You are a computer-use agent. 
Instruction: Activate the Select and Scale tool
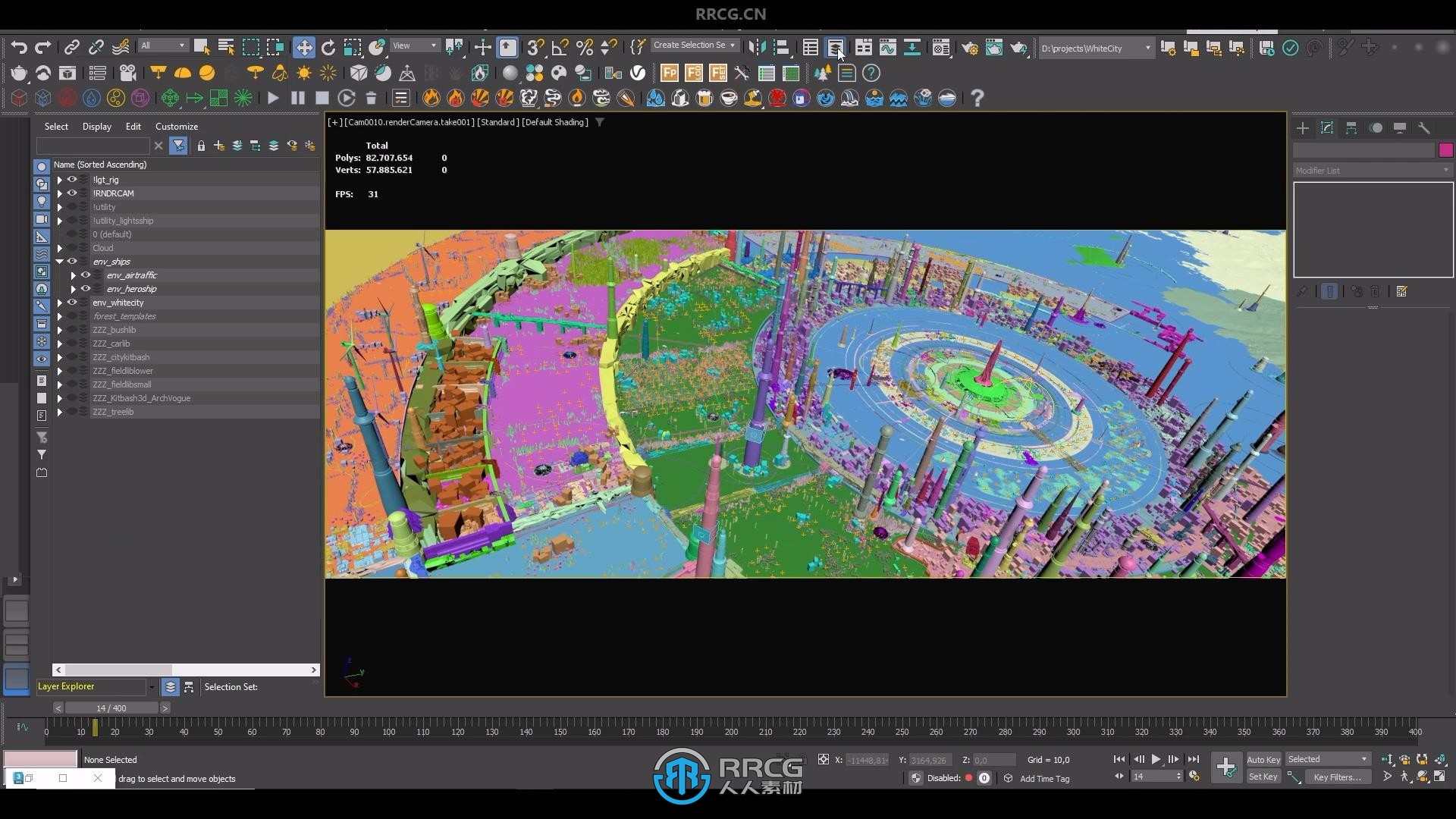[353, 47]
